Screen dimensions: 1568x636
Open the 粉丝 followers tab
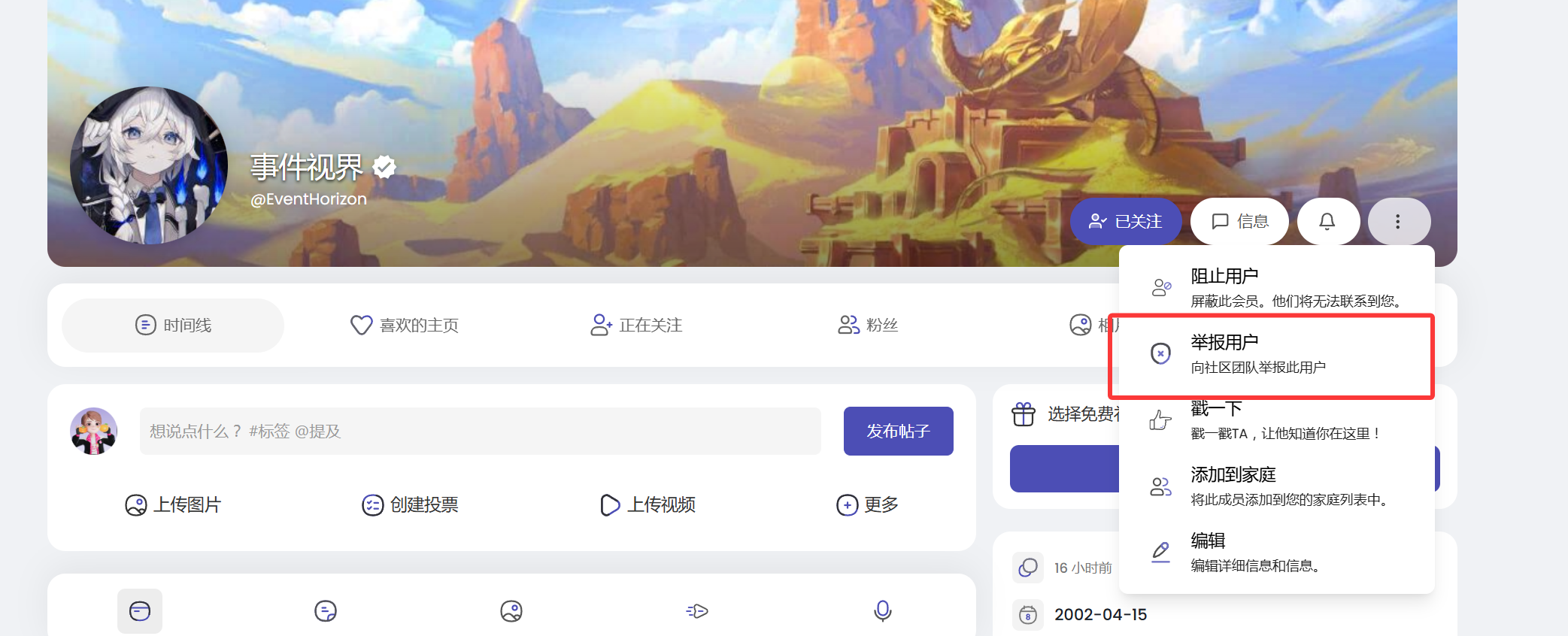[868, 325]
